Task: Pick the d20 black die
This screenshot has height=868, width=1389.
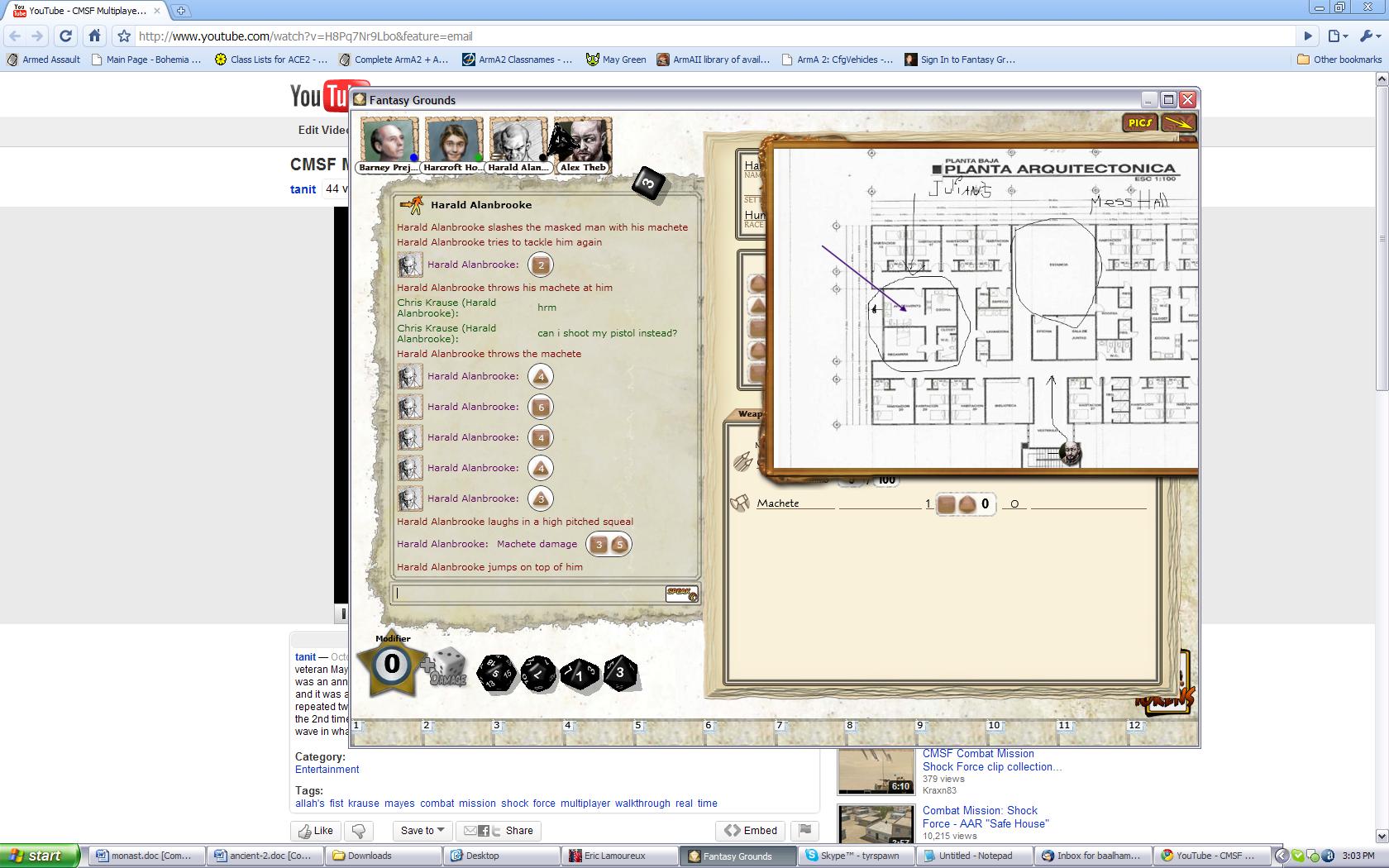Action: click(495, 673)
